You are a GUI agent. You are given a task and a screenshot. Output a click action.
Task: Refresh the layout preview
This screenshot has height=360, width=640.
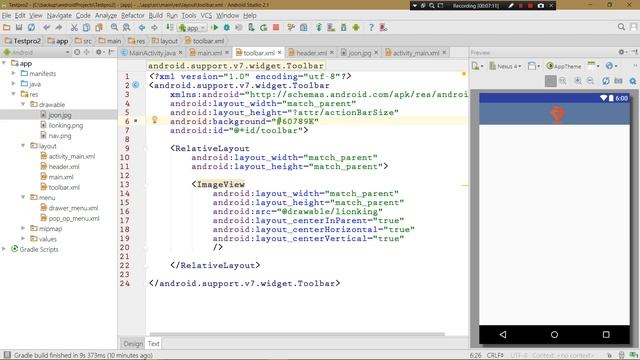(605, 81)
